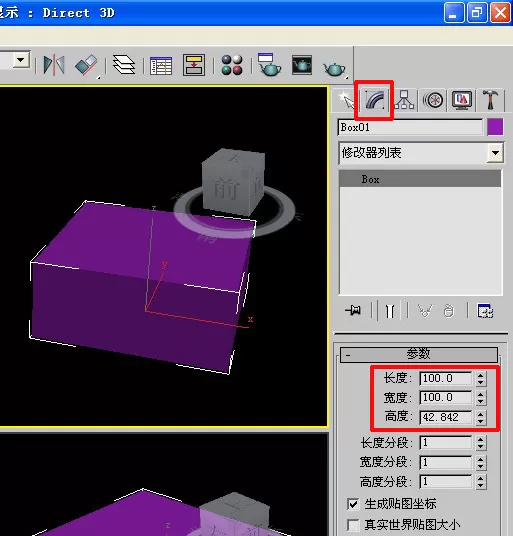Image resolution: width=513 pixels, height=536 pixels.
Task: Switch to the Motion panel tab
Action: pos(433,100)
